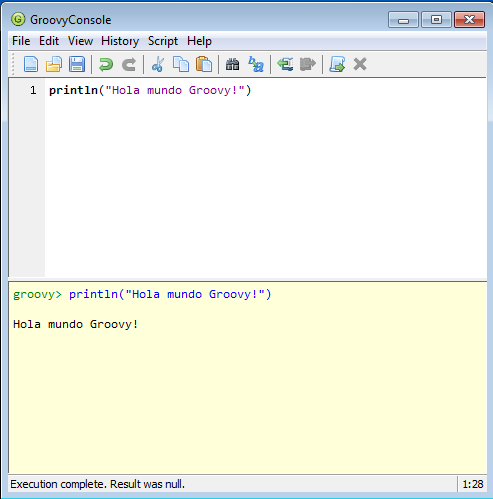Click the 1:28 cursor position indicator
Image resolution: width=493 pixels, height=499 pixels.
tap(473, 484)
